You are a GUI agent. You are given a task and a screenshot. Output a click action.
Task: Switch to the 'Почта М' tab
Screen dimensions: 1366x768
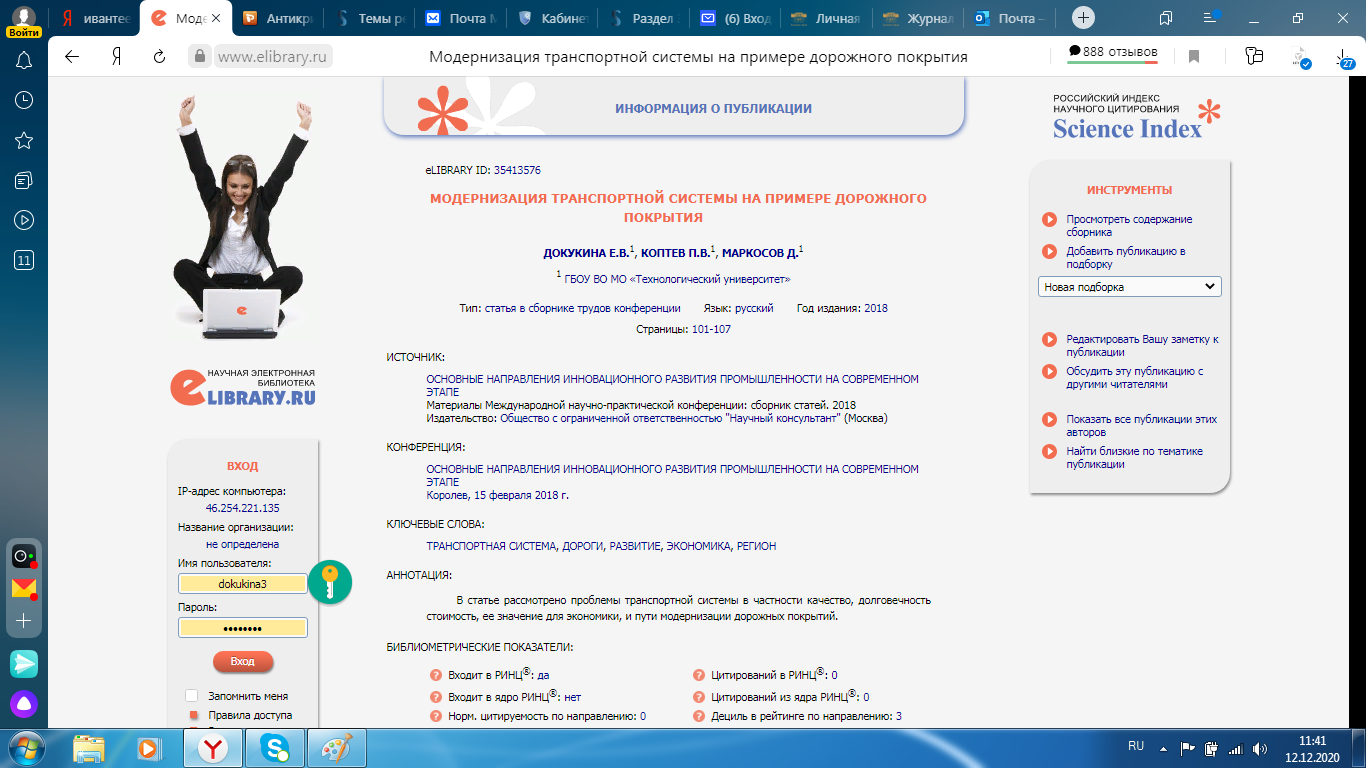tap(462, 18)
